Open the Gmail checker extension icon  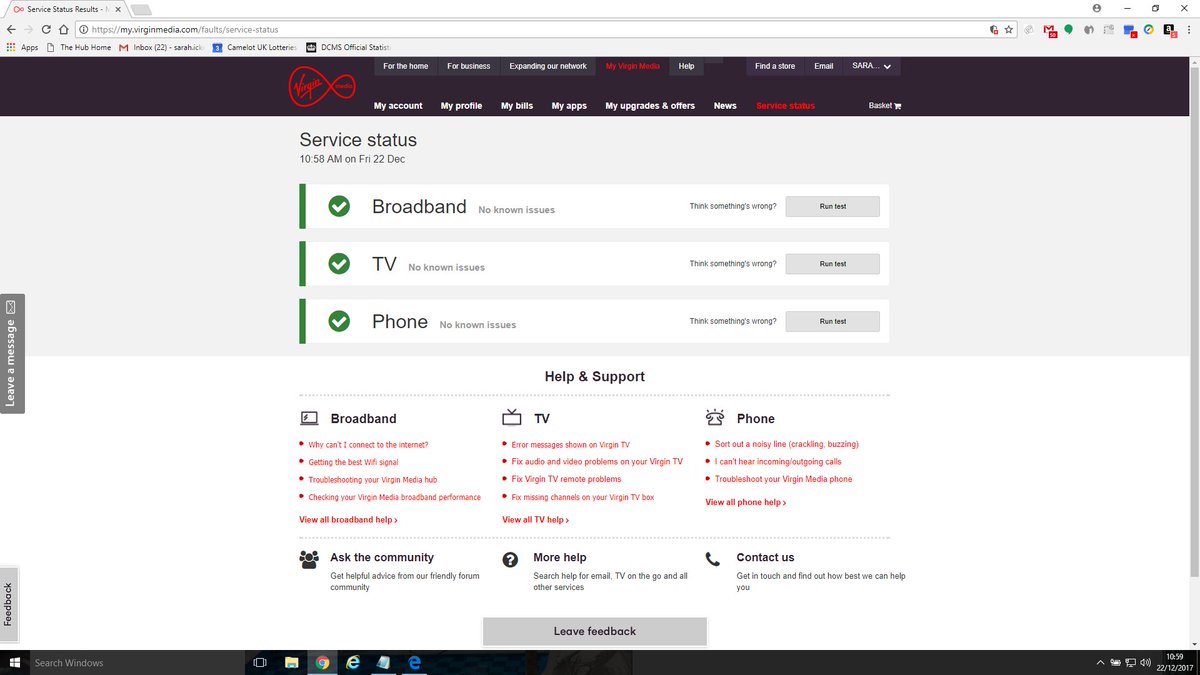coord(1049,30)
